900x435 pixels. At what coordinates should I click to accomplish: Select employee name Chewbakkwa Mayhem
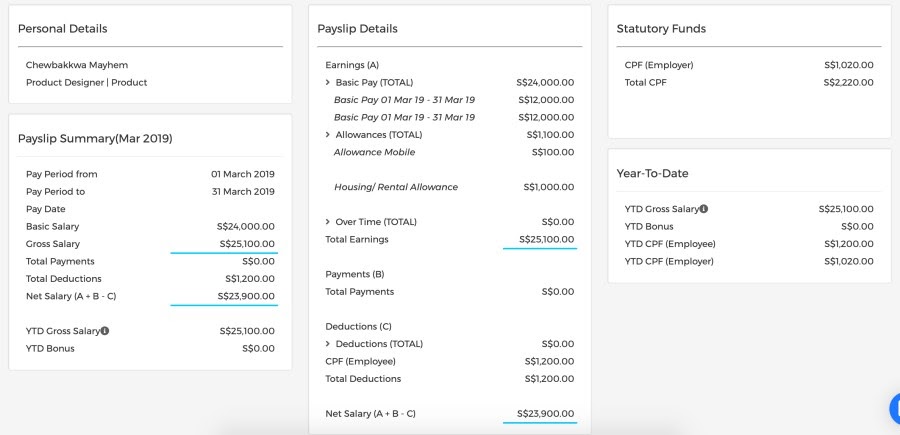click(77, 65)
